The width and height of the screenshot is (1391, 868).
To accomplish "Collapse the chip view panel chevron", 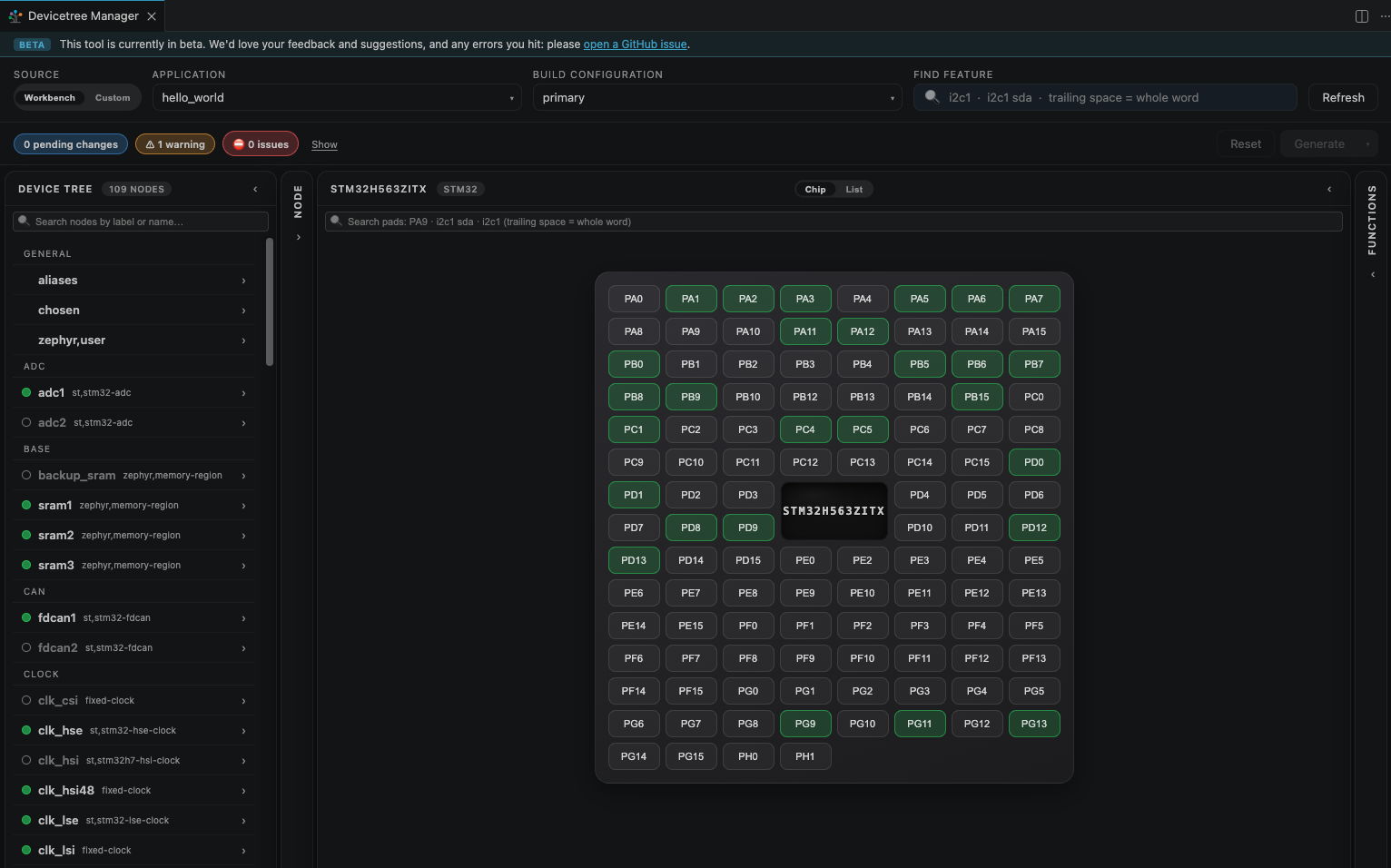I will pyautogui.click(x=1329, y=189).
